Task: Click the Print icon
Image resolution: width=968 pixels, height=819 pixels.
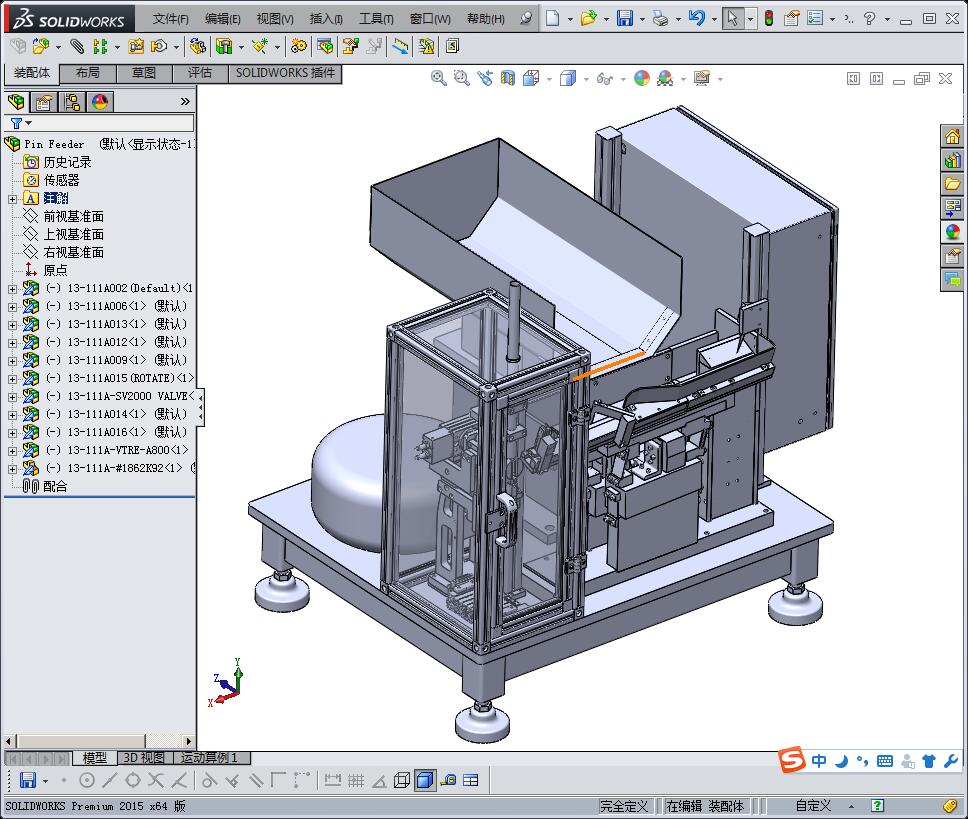Action: [661, 19]
